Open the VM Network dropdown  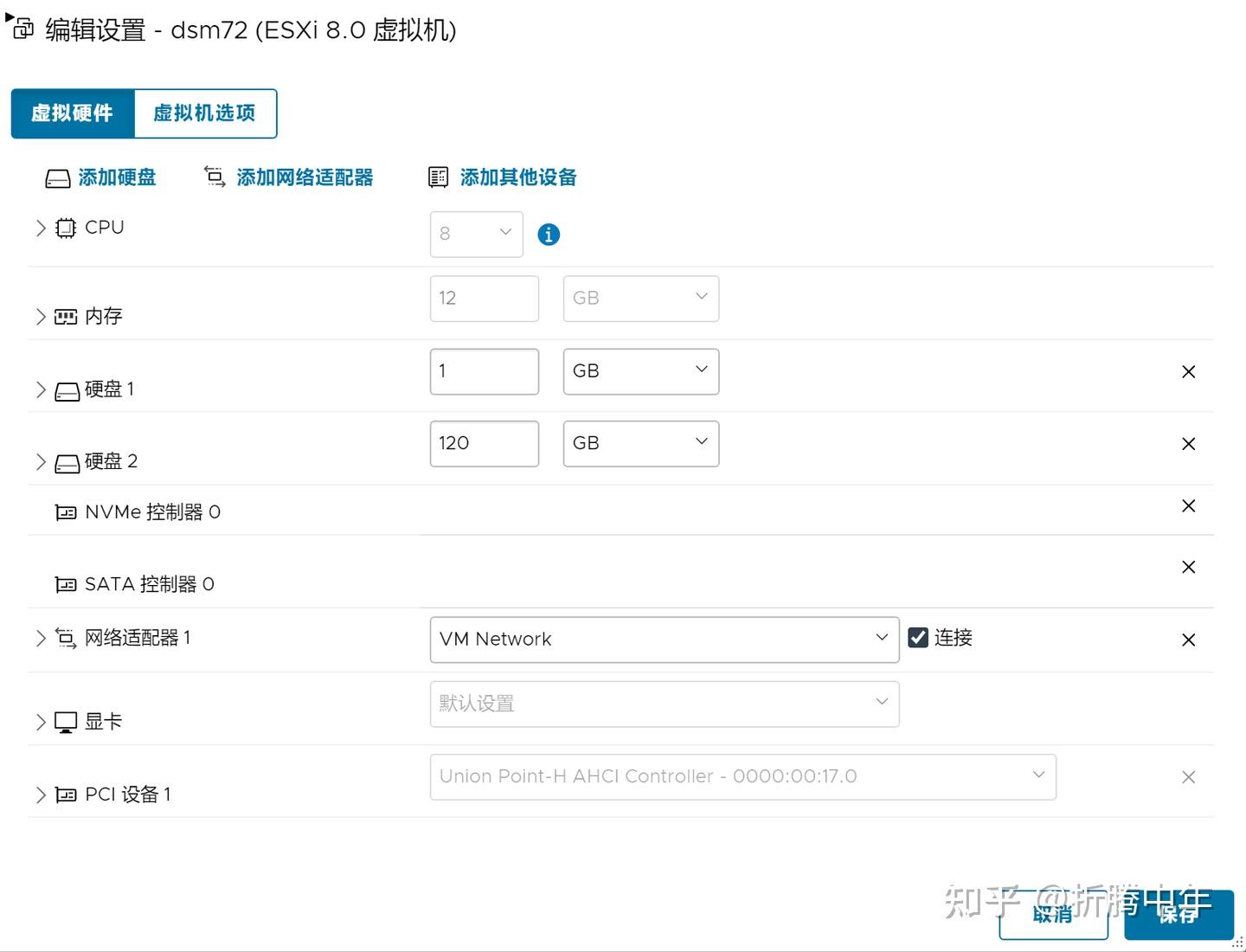[x=664, y=640]
